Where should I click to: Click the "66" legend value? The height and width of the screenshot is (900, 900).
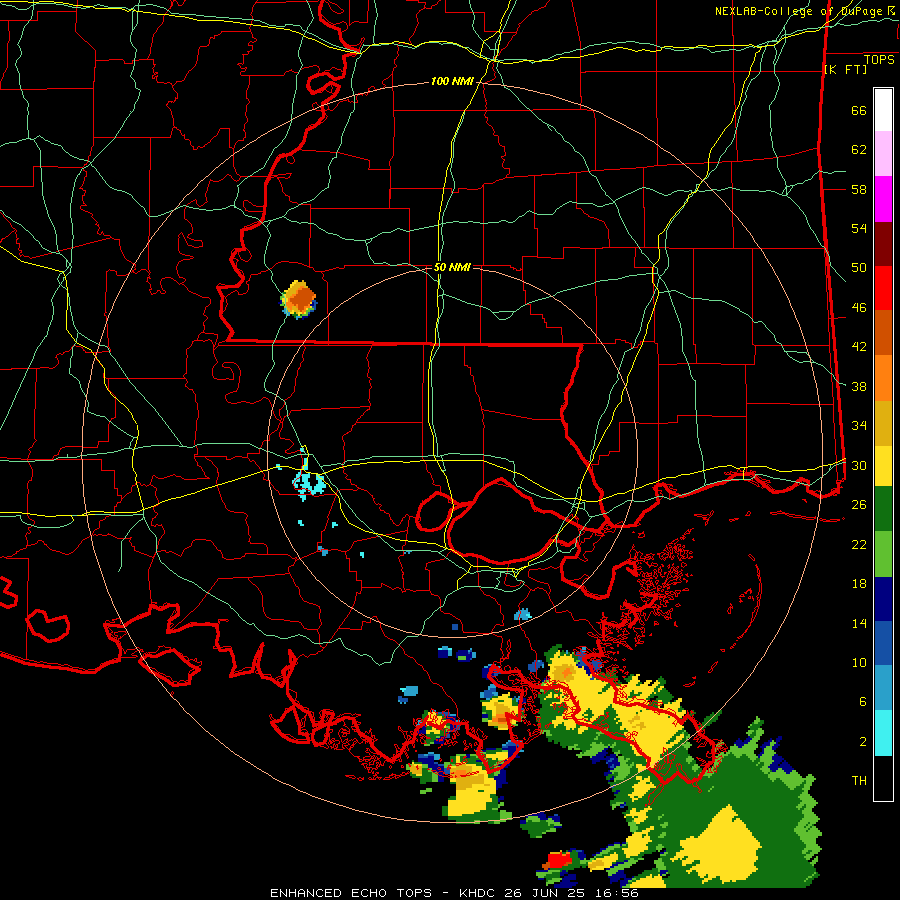point(859,110)
